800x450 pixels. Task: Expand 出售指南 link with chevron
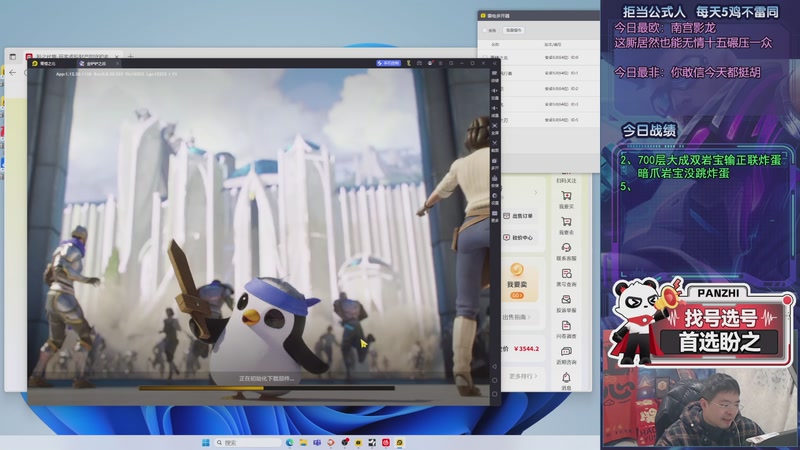pos(516,317)
